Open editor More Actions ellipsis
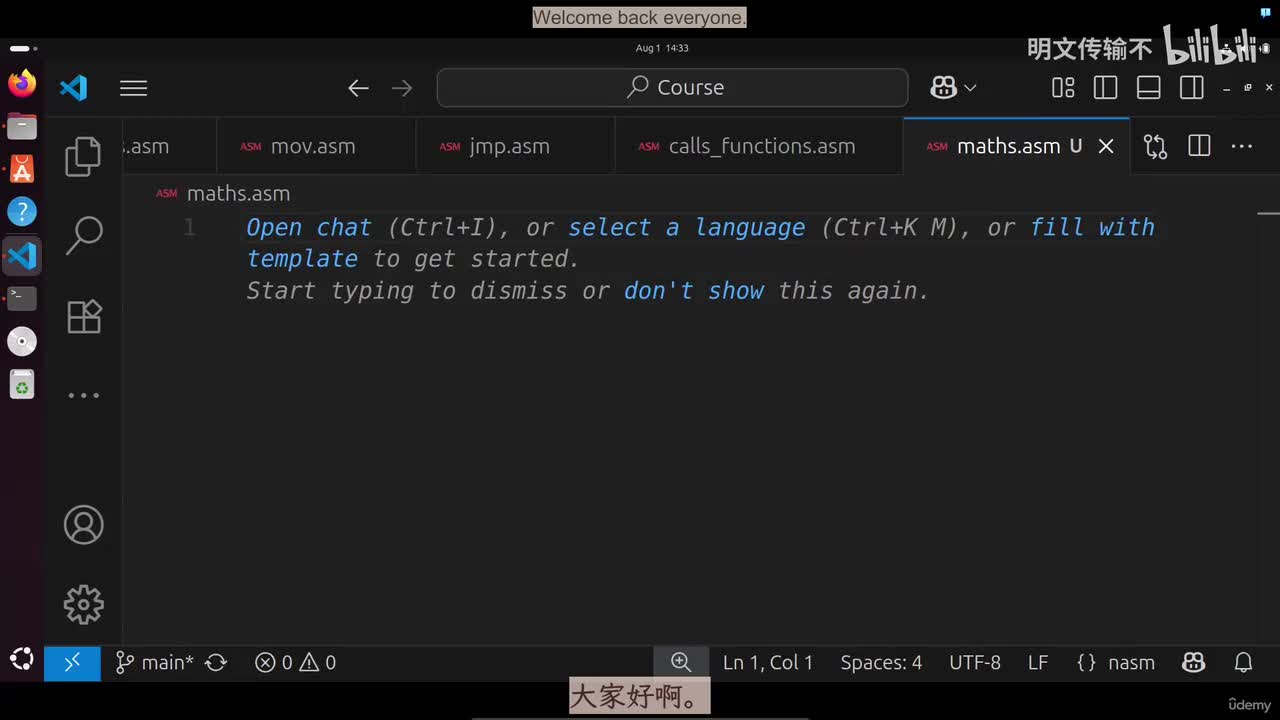The height and width of the screenshot is (720, 1280). (x=1242, y=146)
